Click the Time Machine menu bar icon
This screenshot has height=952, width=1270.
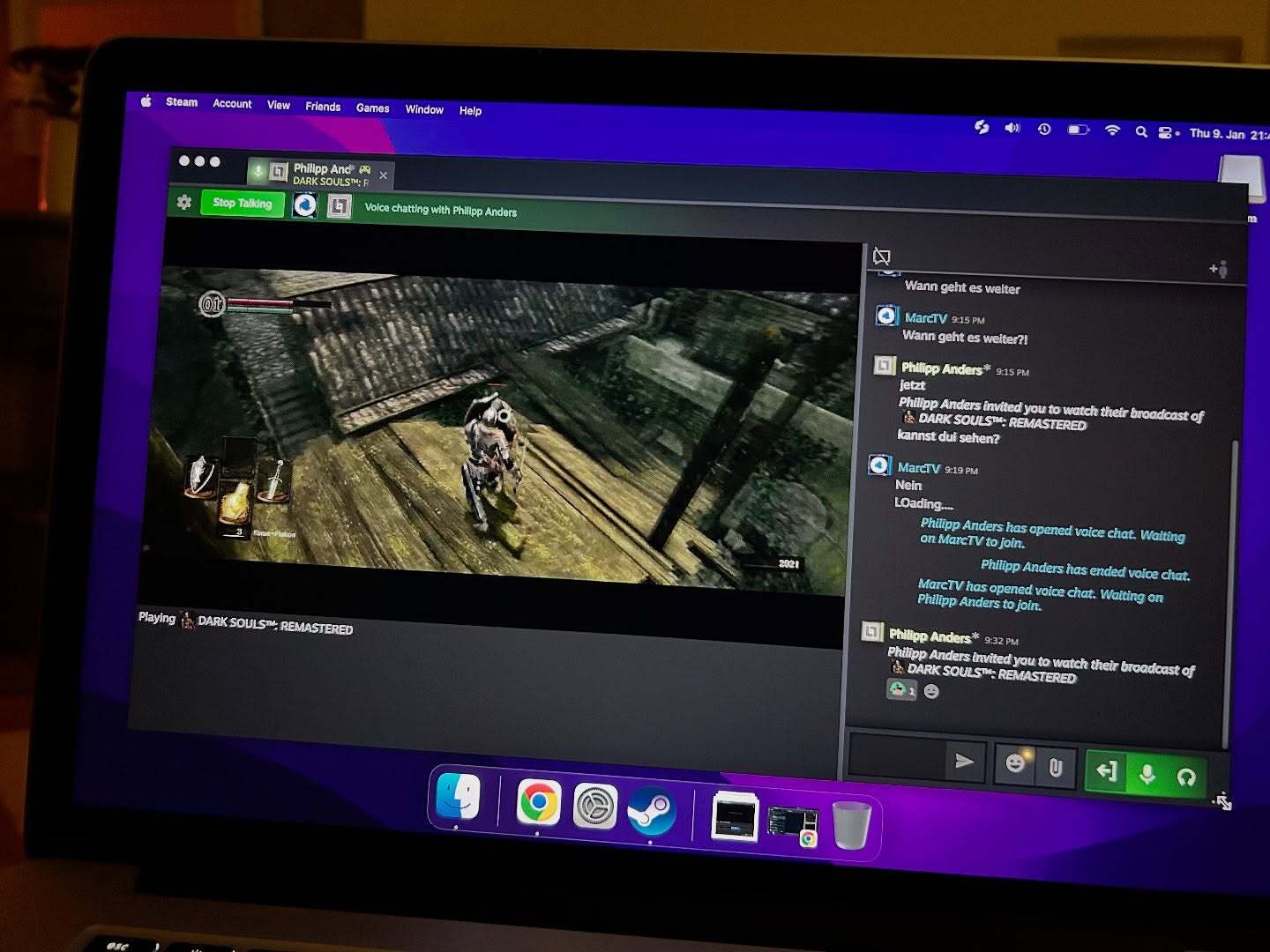pyautogui.click(x=1044, y=129)
